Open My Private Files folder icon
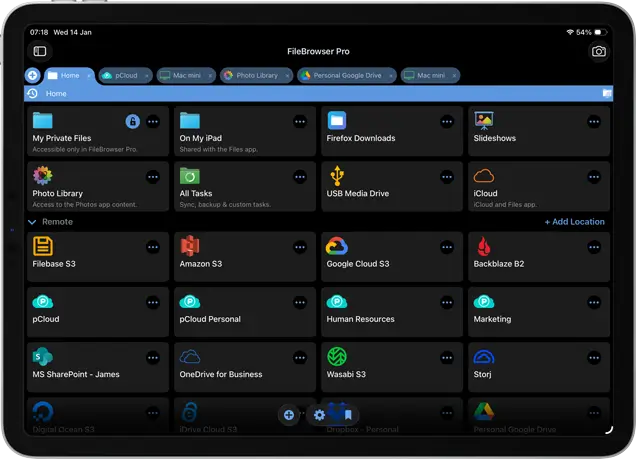This screenshot has height=459, width=636. (43, 120)
